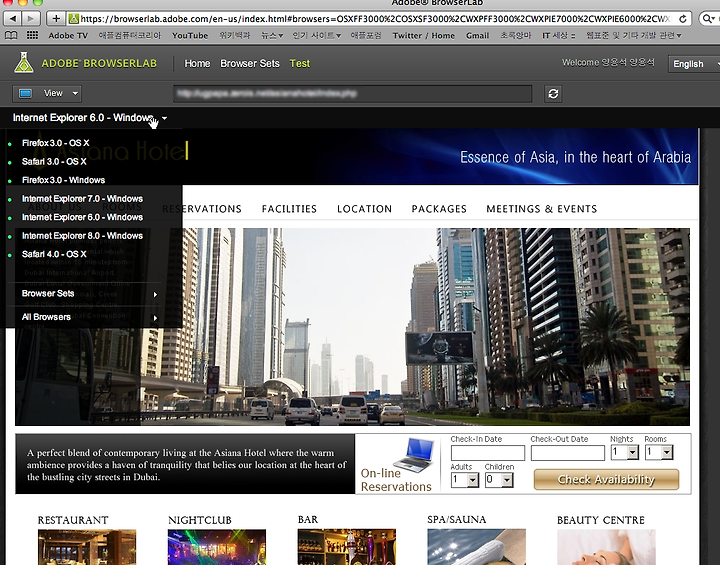Click the blue monitor View icon
The image size is (720, 565).
pos(25,94)
